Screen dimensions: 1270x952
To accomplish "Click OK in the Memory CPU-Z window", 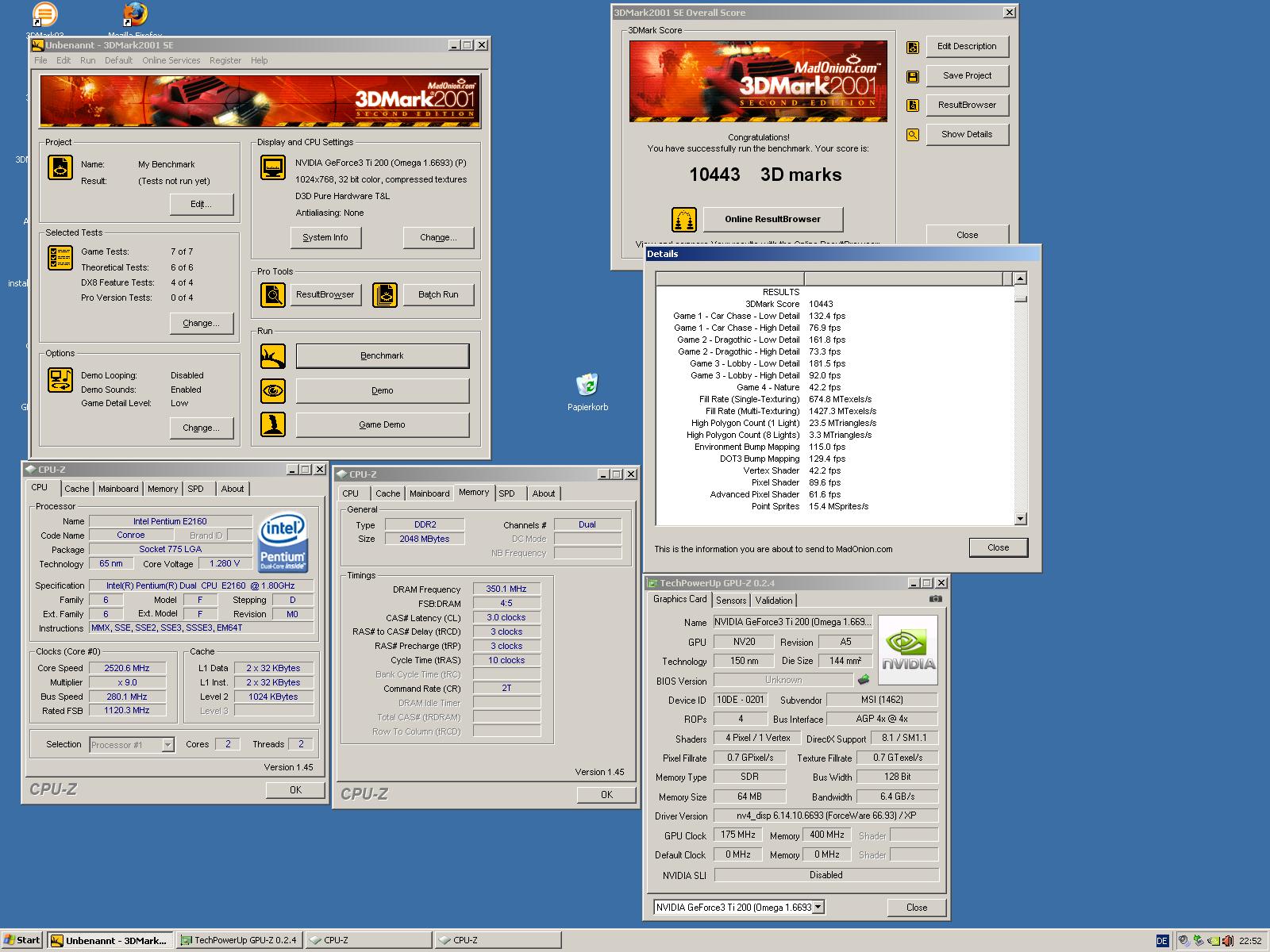I will click(606, 794).
